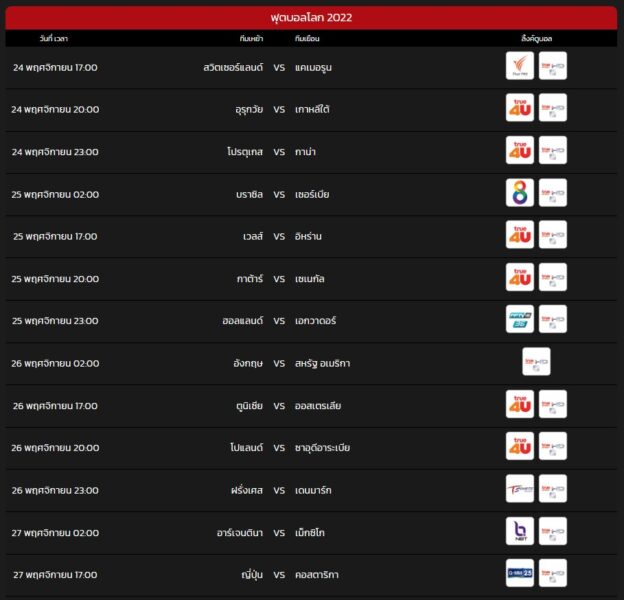Click PPTV 36 icon for Netherlands vs Ecuador
This screenshot has height=600, width=624.
(x=520, y=319)
